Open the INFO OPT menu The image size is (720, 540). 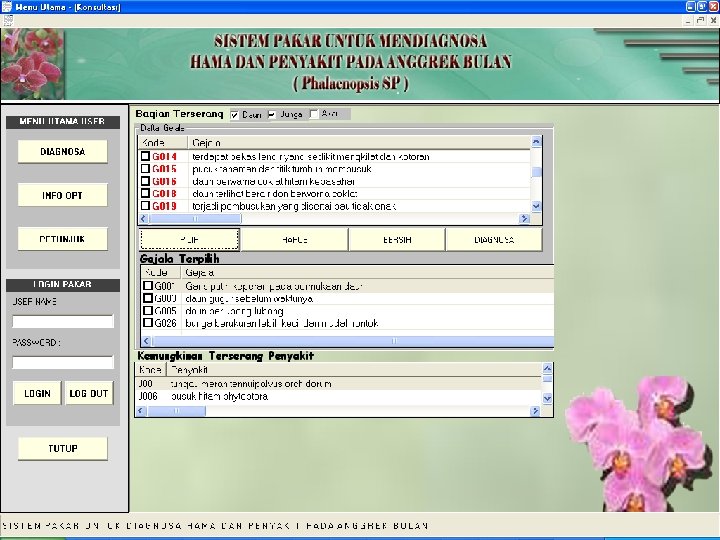pos(62,195)
